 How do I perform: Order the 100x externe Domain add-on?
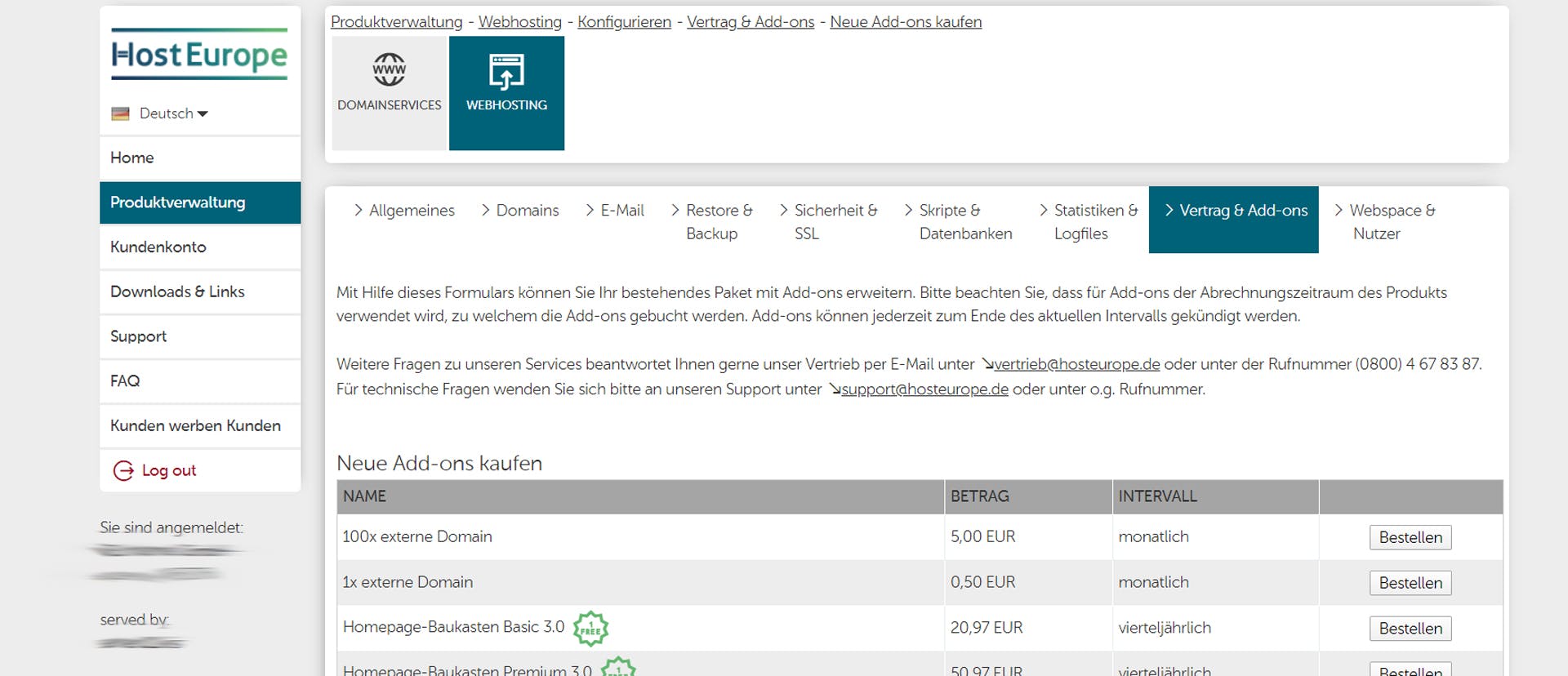(1410, 537)
